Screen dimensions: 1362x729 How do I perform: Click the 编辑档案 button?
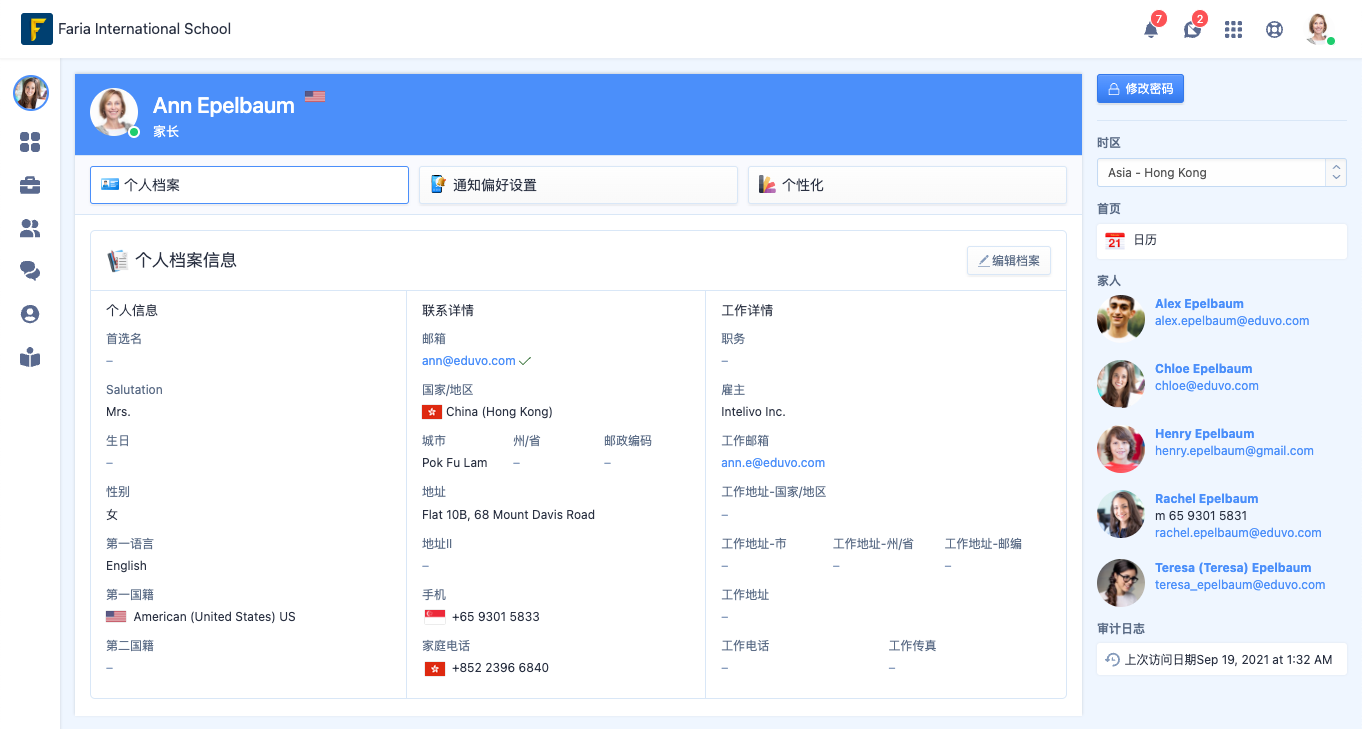(1009, 261)
